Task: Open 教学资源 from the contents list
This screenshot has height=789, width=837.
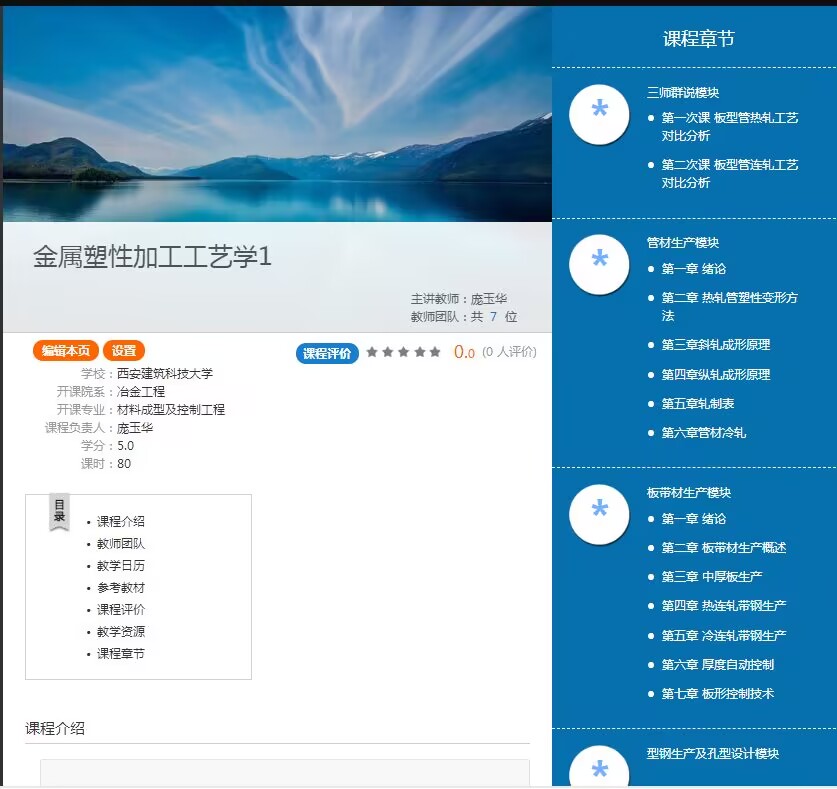Action: pyautogui.click(x=120, y=631)
